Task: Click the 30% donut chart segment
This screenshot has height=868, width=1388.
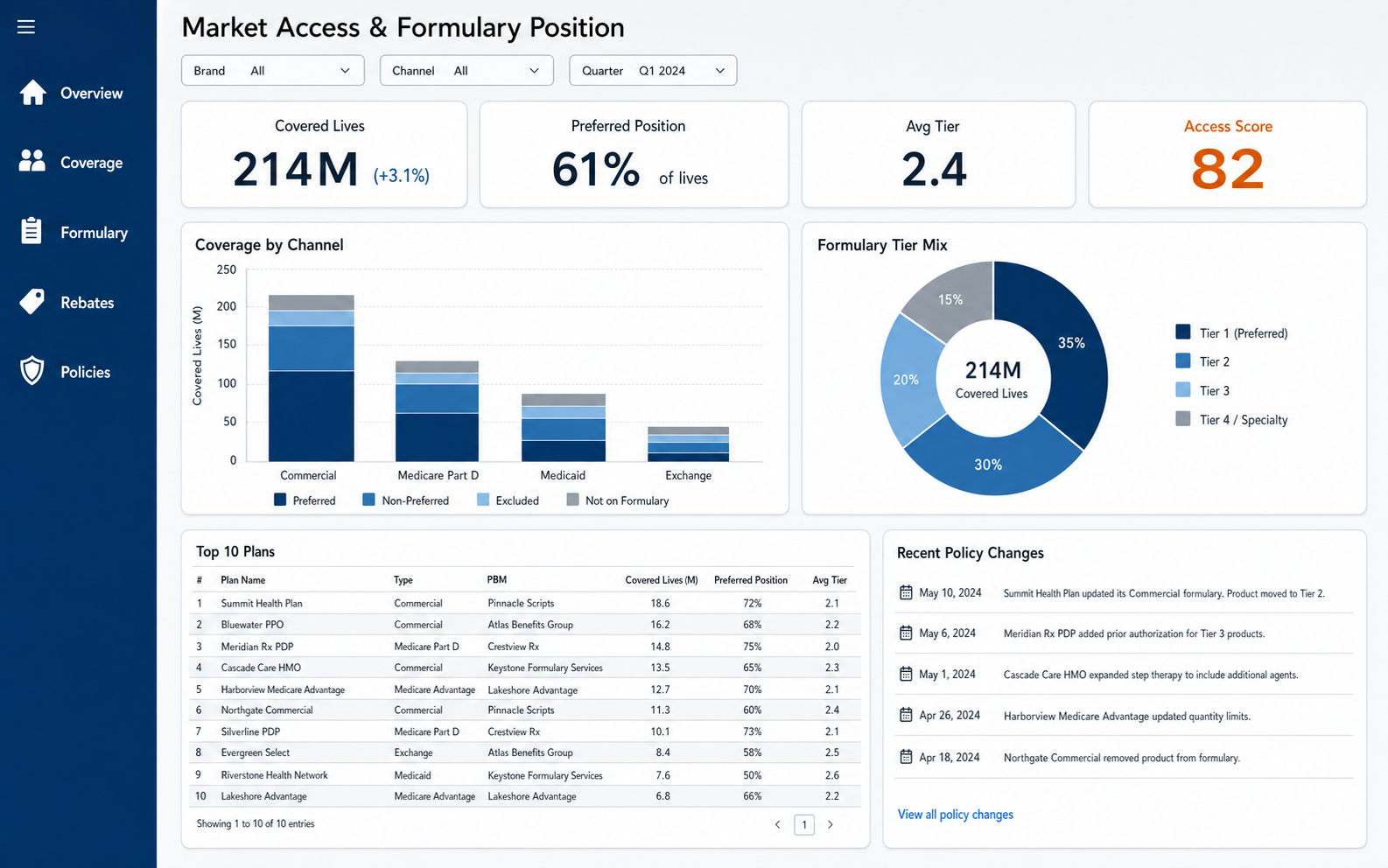Action: tap(989, 464)
